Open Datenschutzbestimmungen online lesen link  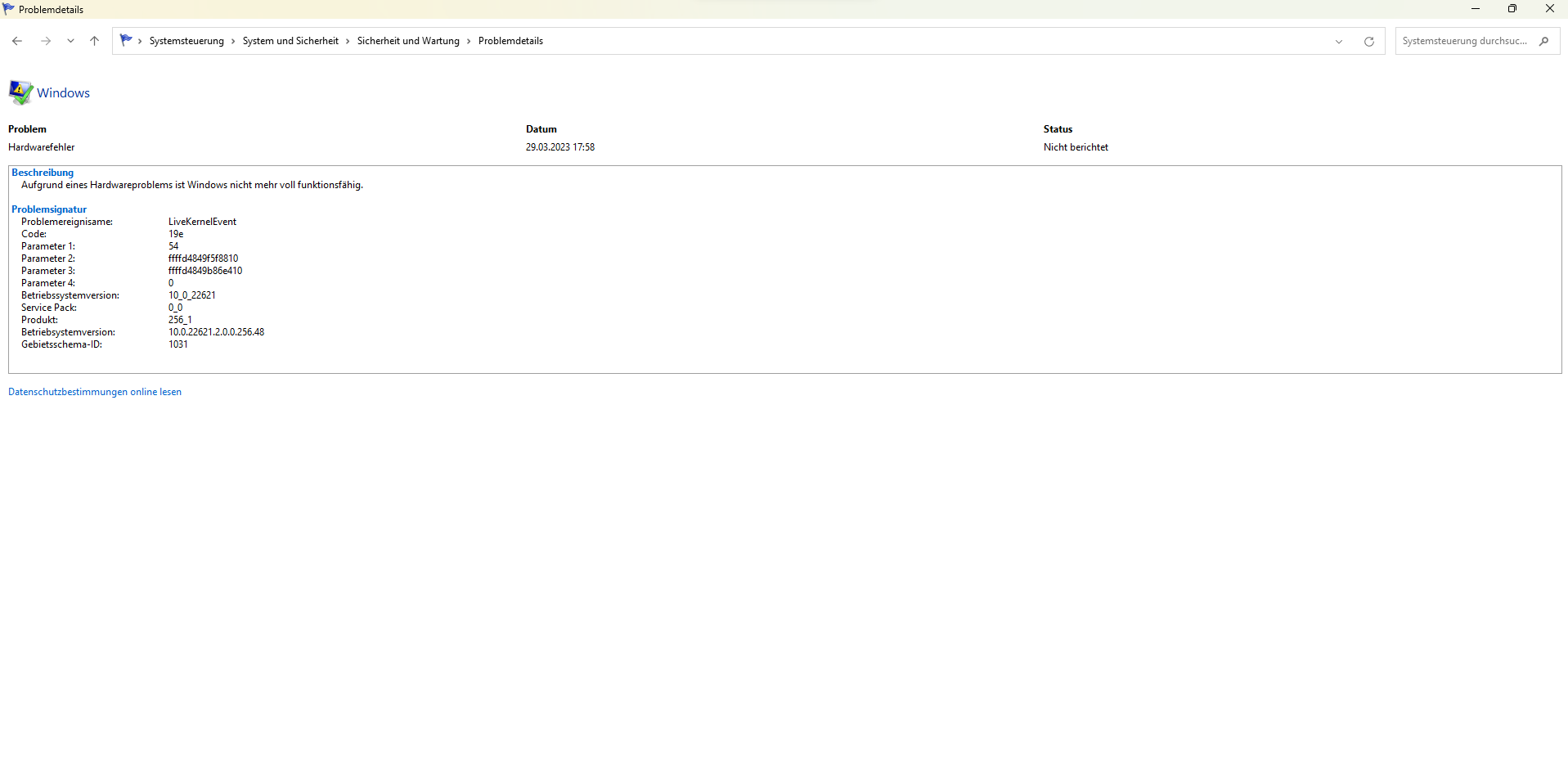[95, 392]
